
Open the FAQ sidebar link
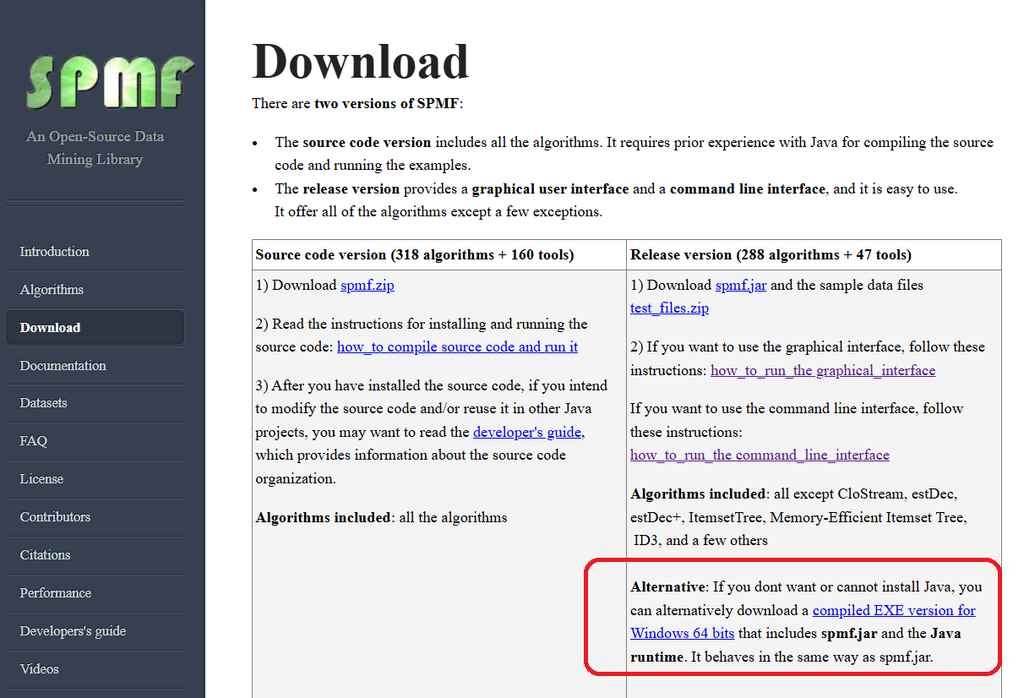[x=34, y=441]
